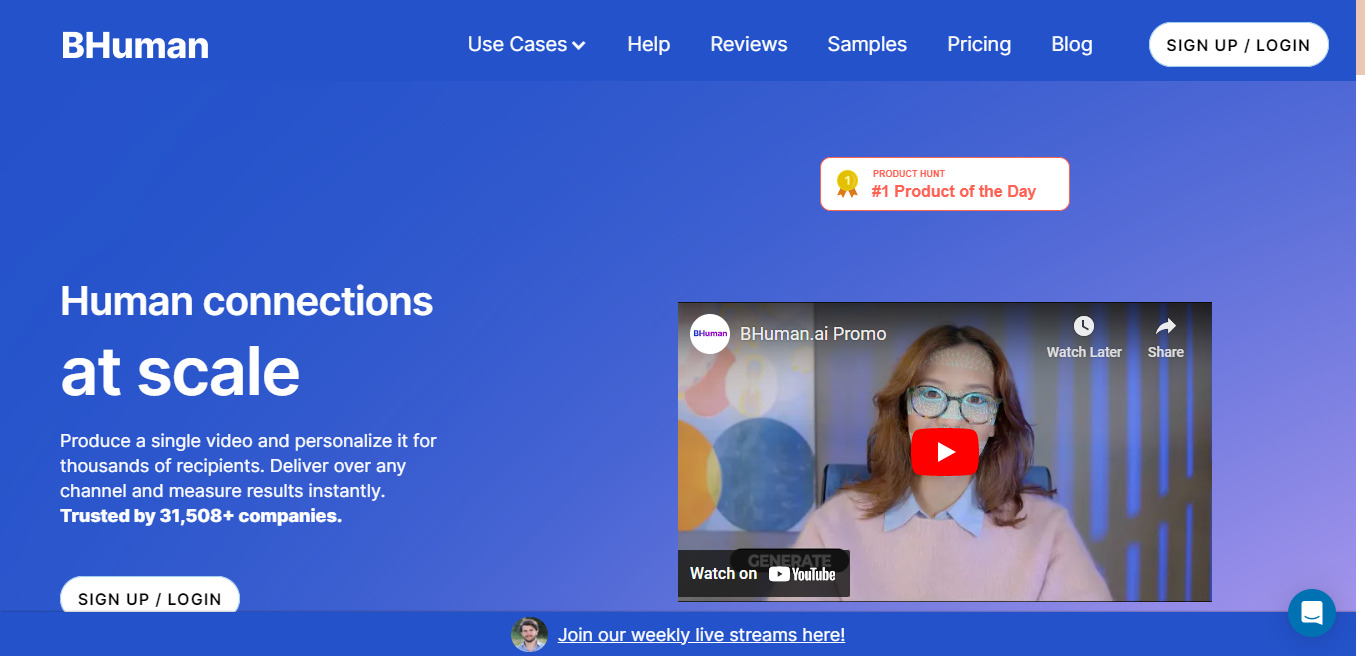The width and height of the screenshot is (1365, 656).
Task: Play the BHuman.ai Promo video
Action: pos(944,452)
